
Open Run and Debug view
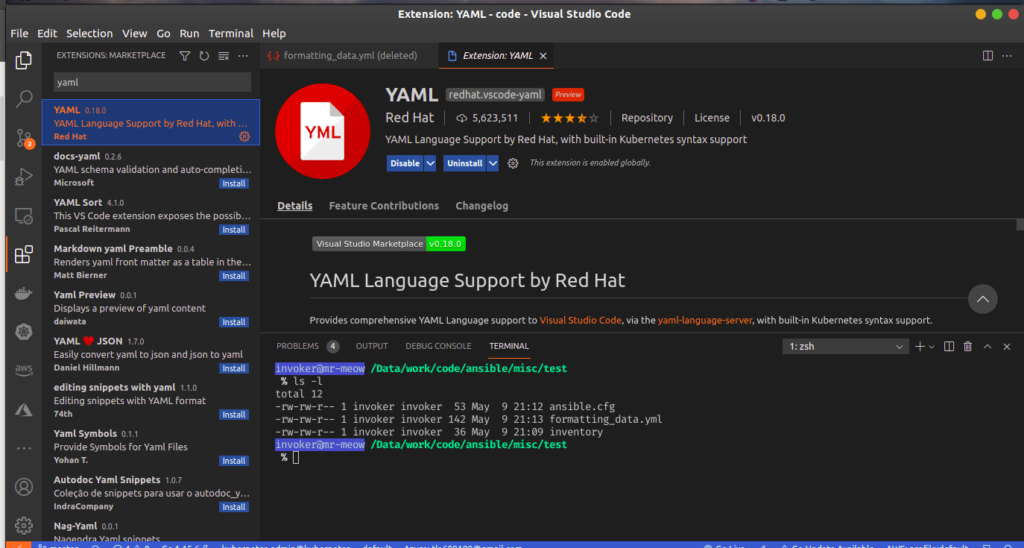(x=24, y=176)
